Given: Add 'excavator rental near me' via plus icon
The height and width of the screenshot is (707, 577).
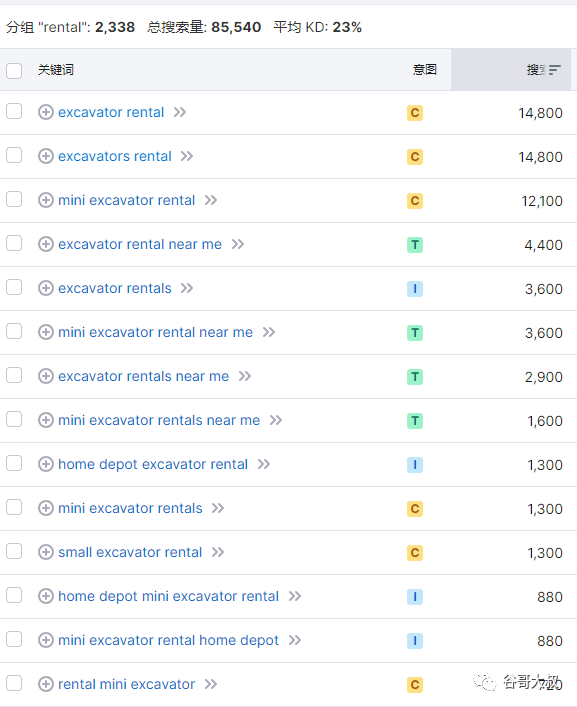Looking at the screenshot, I should [46, 244].
